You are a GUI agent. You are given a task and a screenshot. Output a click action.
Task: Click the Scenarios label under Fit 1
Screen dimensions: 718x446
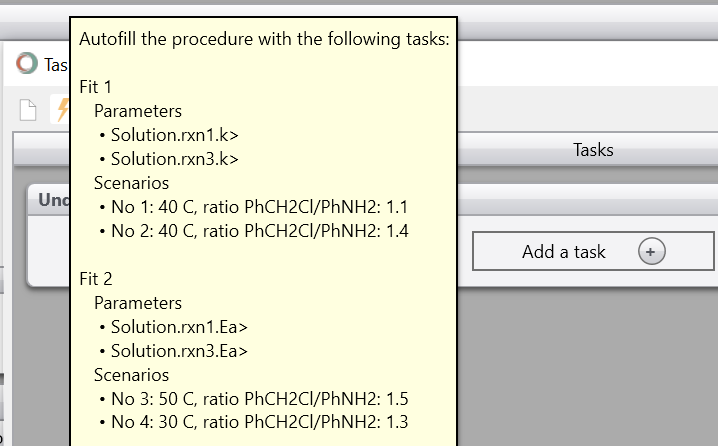pyautogui.click(x=131, y=182)
